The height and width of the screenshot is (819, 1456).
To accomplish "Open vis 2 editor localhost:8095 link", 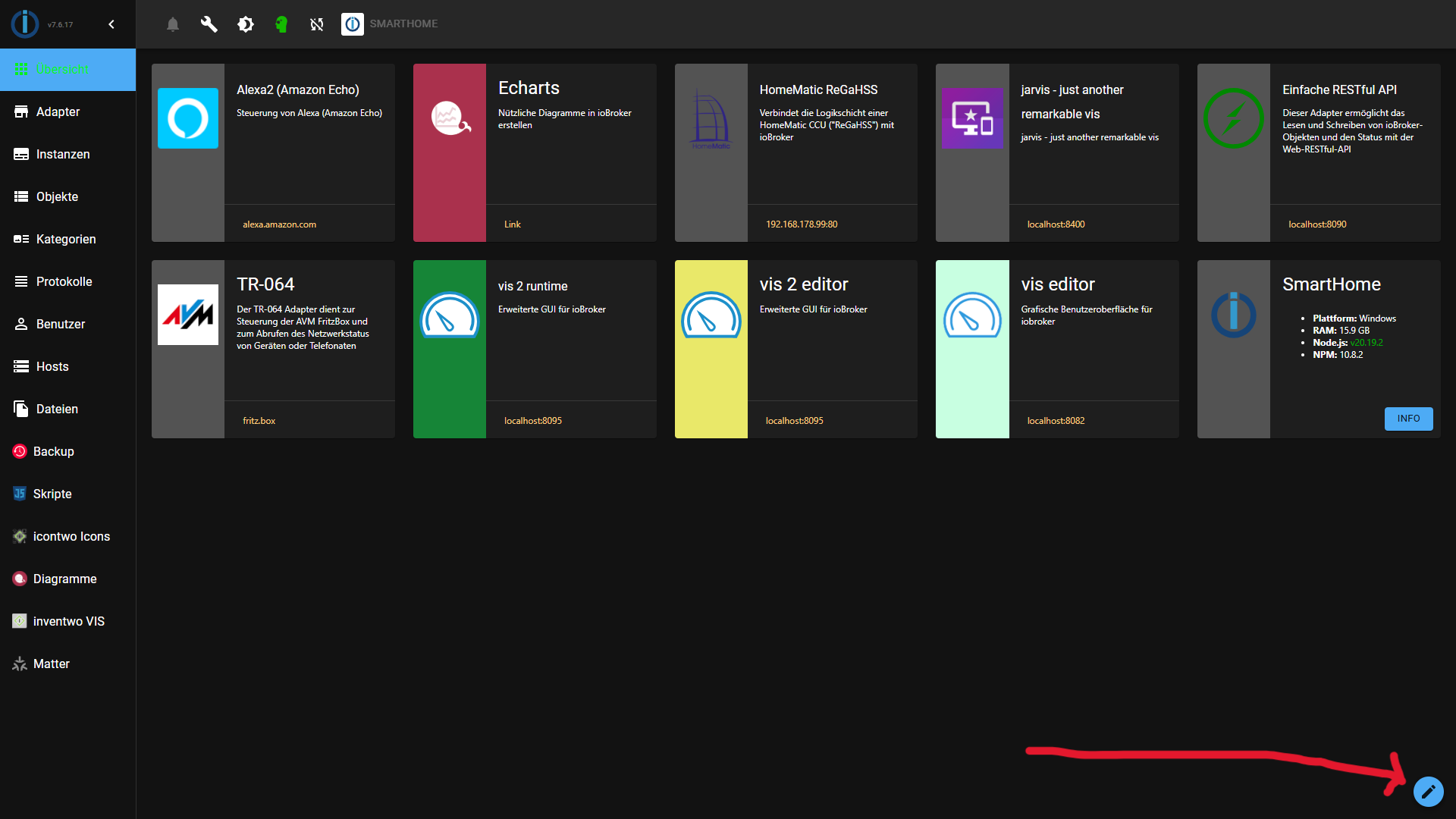I will [794, 421].
